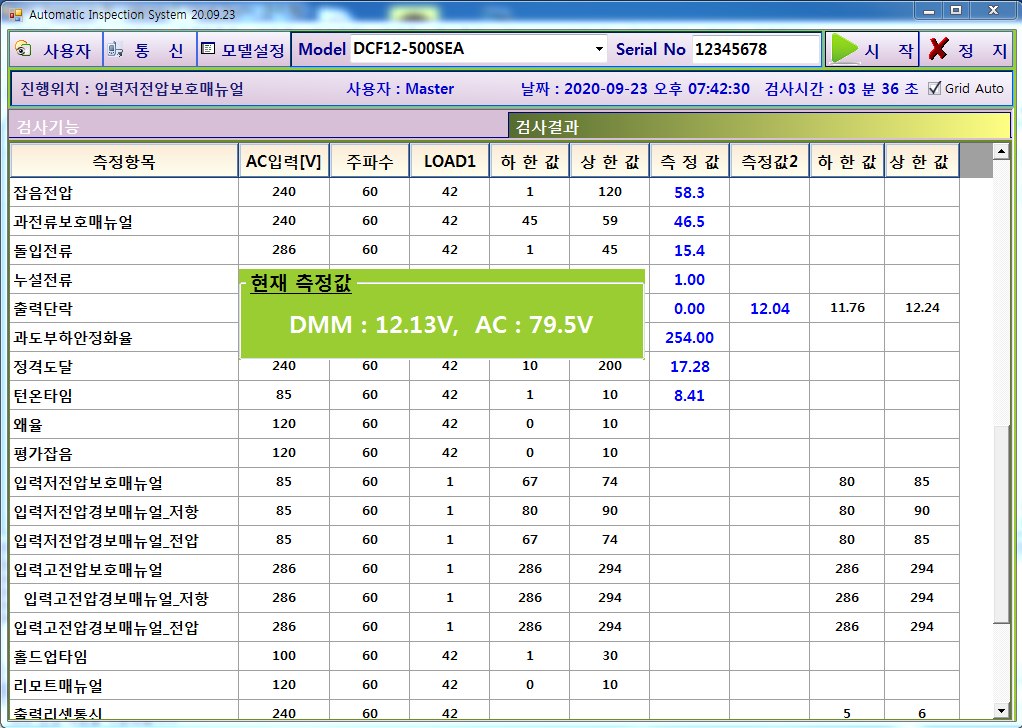The height and width of the screenshot is (728, 1022).
Task: Open the Model dropdown arrow
Action: [x=598, y=49]
